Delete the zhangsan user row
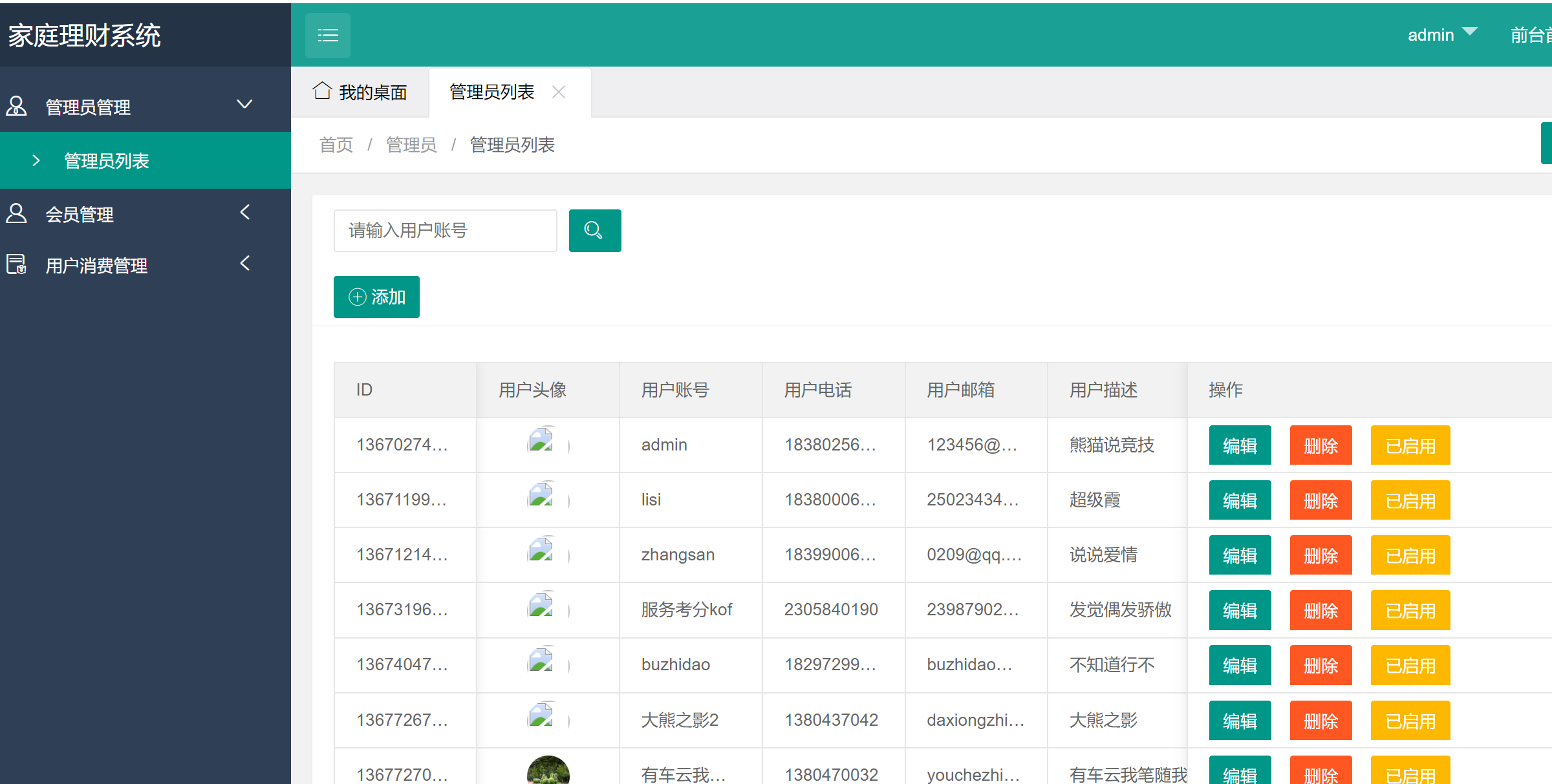This screenshot has width=1552, height=784. [1320, 555]
